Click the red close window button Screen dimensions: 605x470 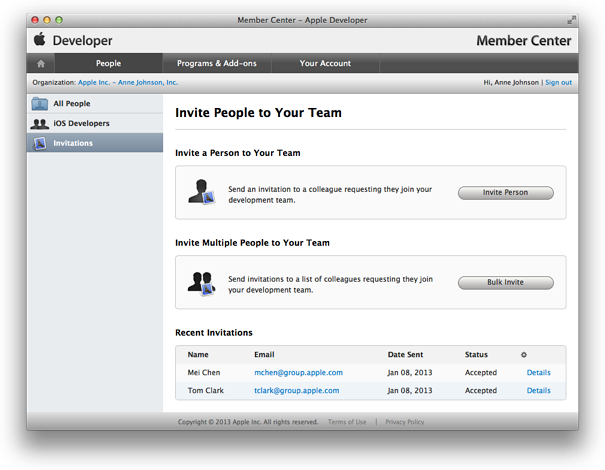[35, 20]
